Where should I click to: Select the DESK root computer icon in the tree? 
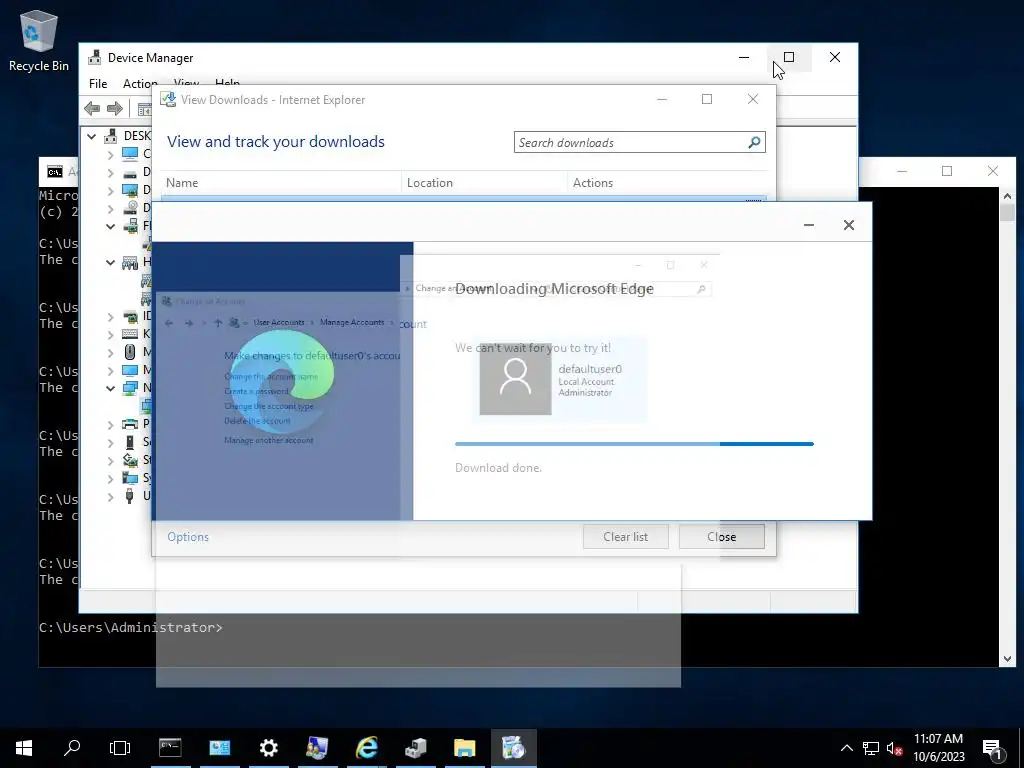[x=111, y=136]
